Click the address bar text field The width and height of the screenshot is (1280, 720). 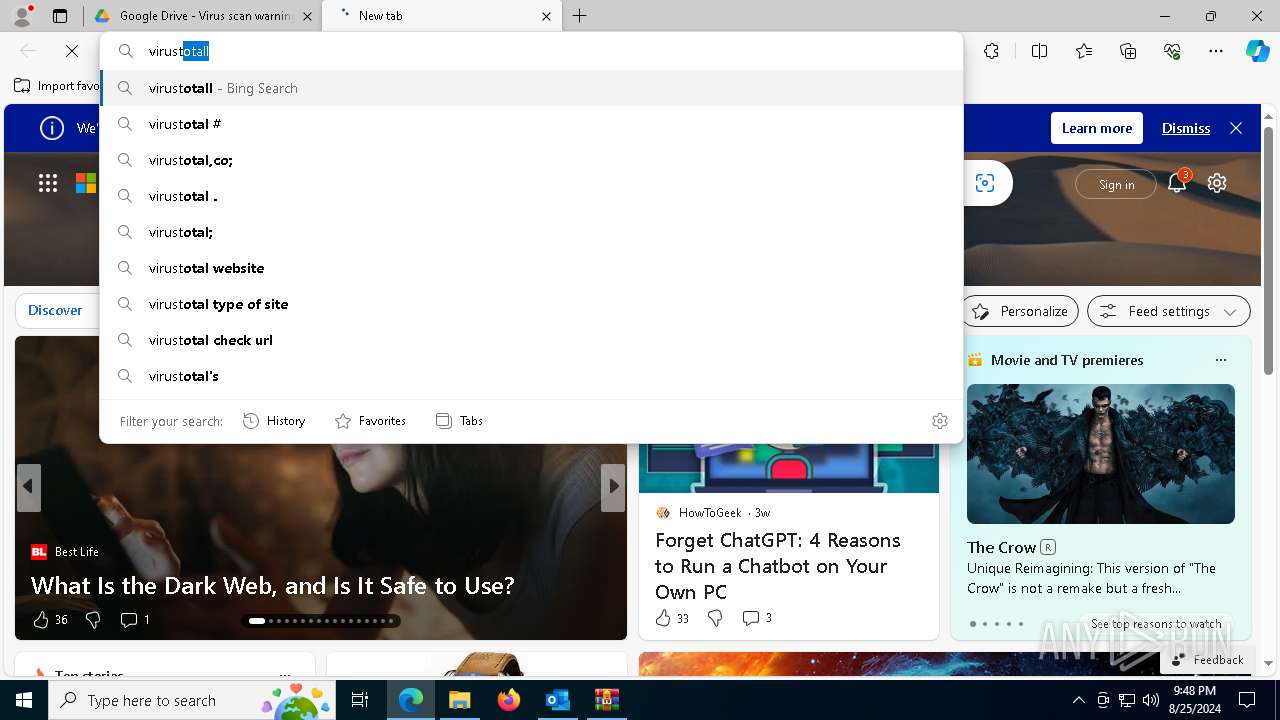tap(532, 51)
